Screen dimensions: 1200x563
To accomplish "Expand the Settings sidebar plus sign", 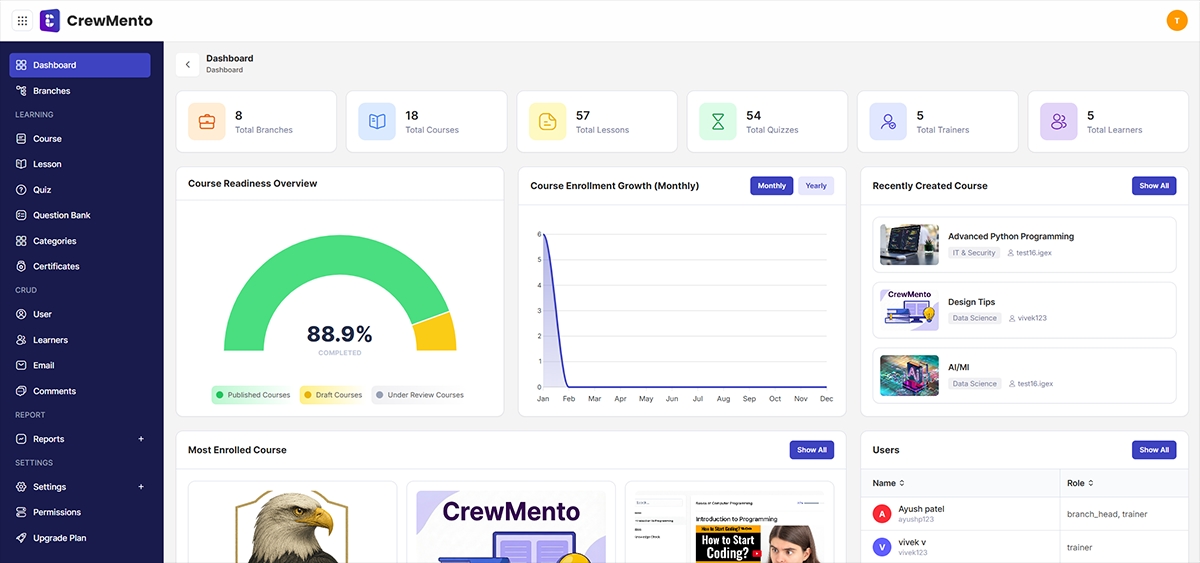I will [141, 487].
